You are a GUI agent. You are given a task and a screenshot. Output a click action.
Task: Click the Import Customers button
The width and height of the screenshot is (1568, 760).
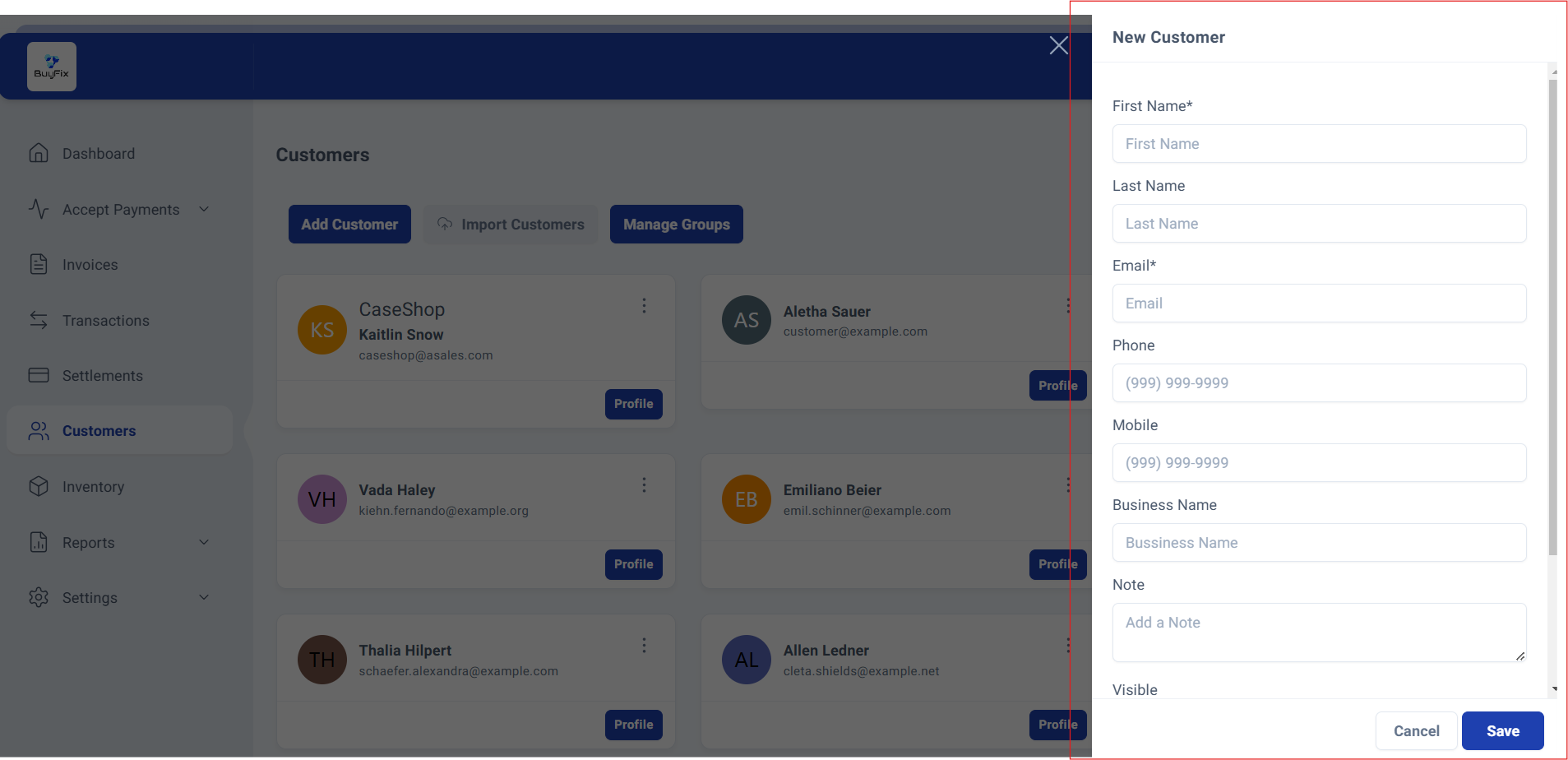[x=511, y=224]
